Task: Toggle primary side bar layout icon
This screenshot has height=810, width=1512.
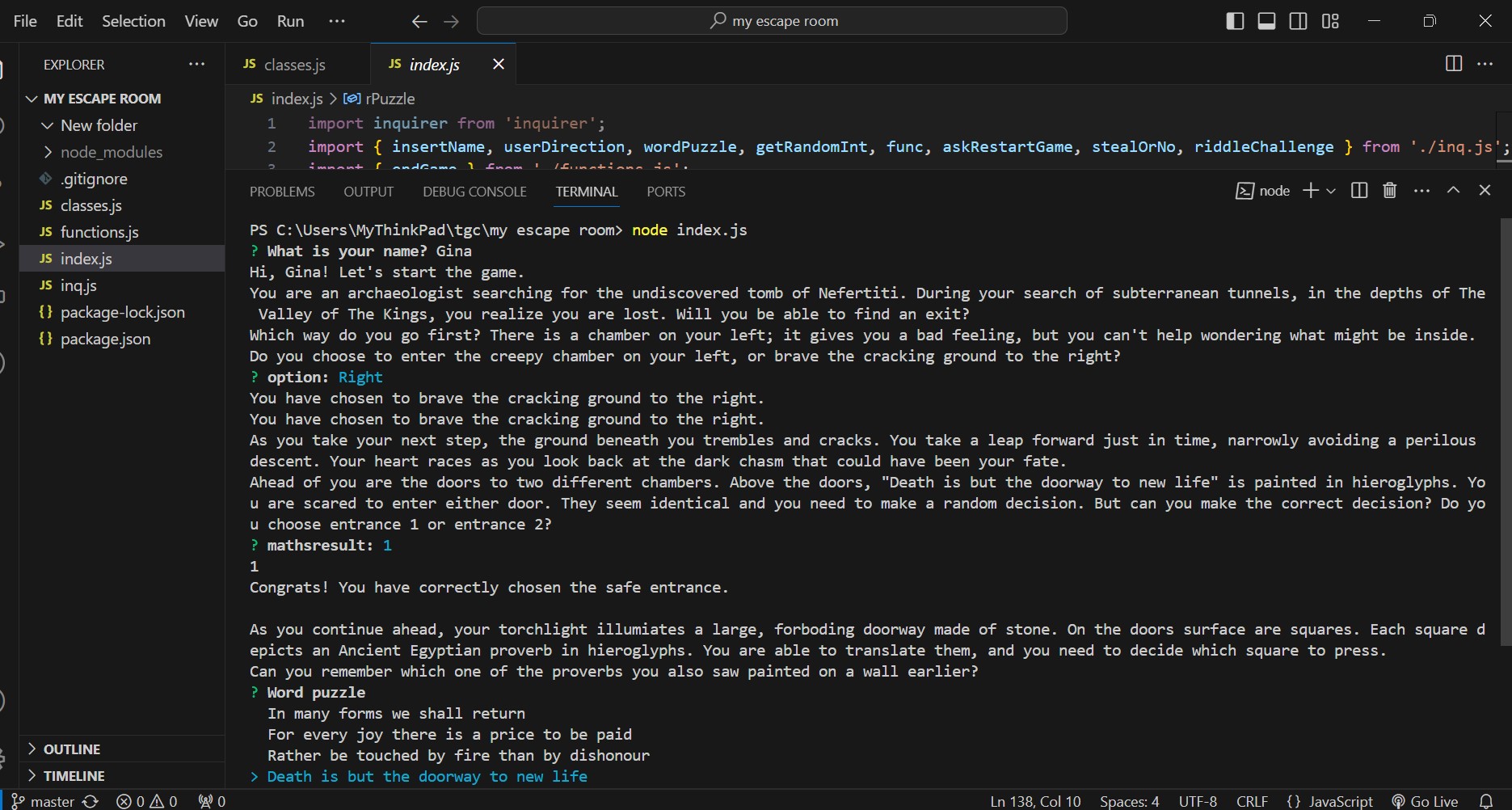Action: [x=1235, y=21]
